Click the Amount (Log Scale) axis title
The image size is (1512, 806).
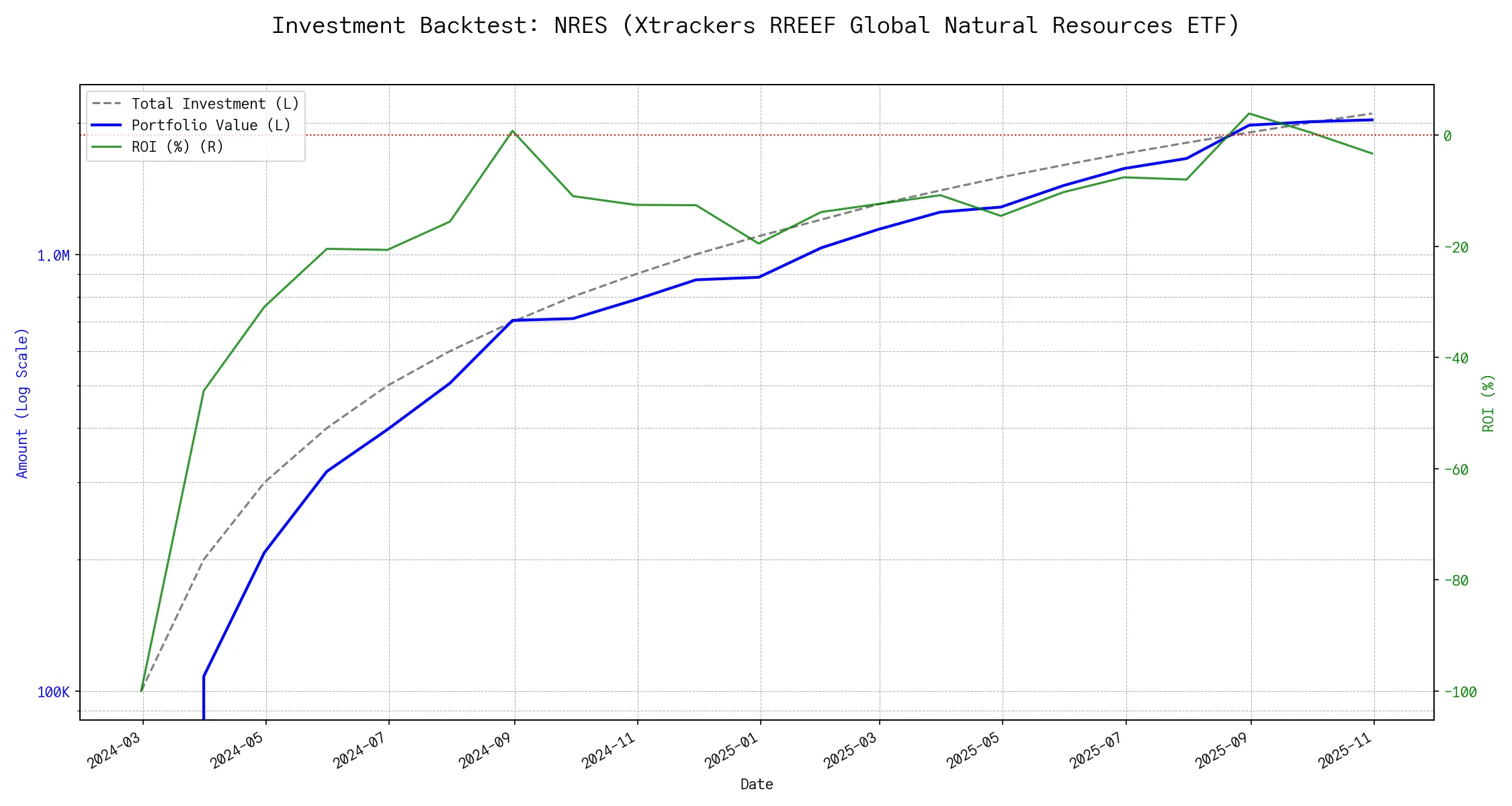point(22,403)
